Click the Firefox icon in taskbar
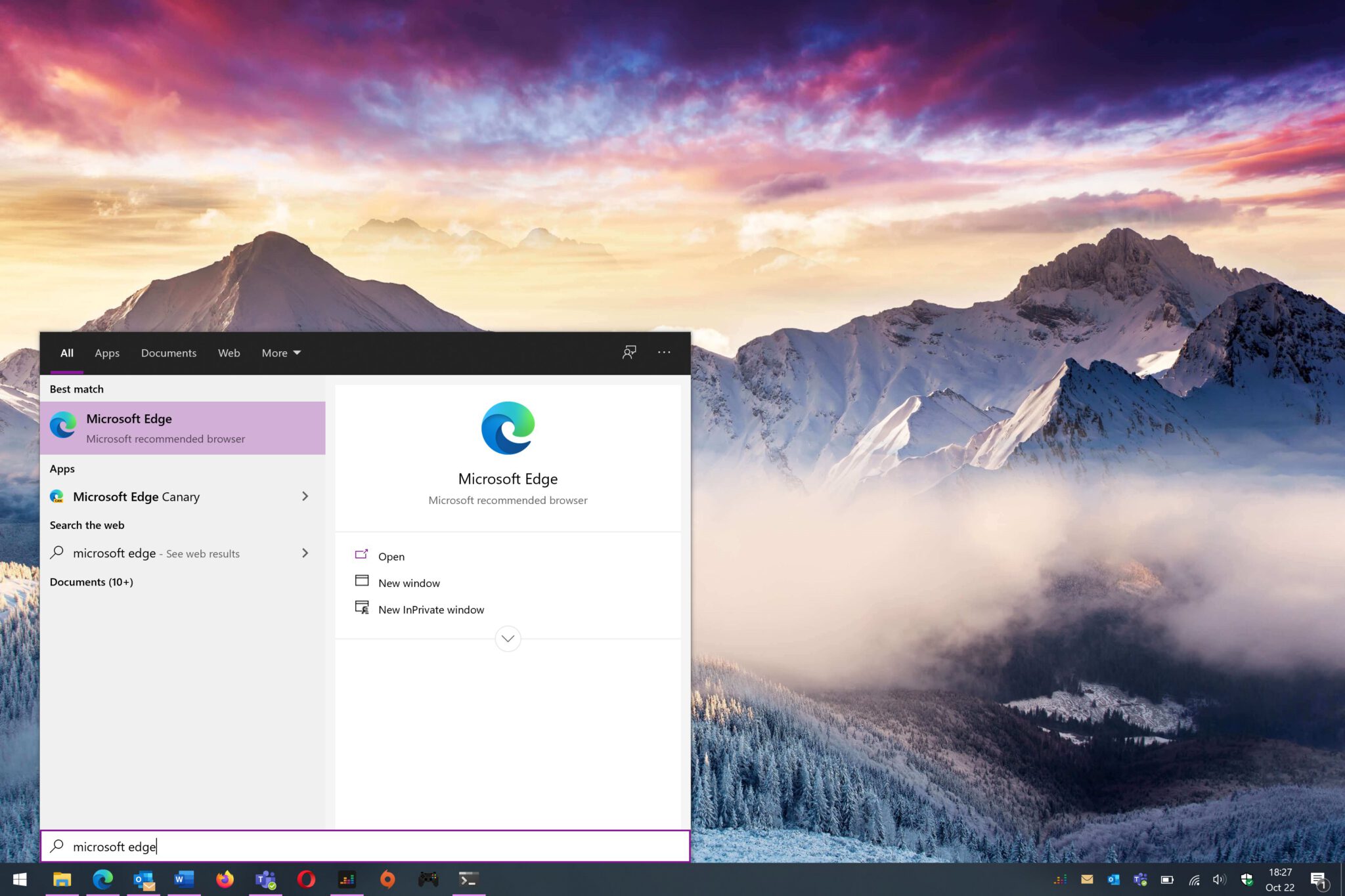Image resolution: width=1345 pixels, height=896 pixels. click(x=224, y=879)
